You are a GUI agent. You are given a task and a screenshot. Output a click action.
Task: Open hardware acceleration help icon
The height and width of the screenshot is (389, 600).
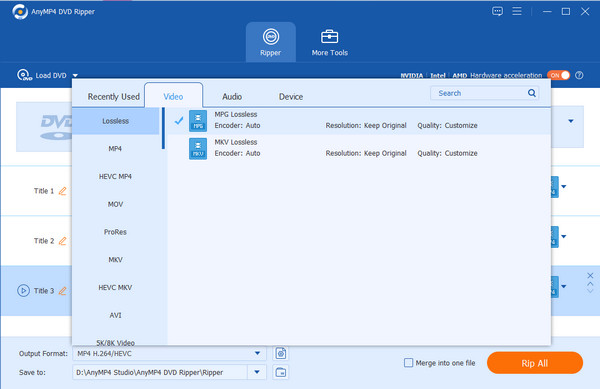[579, 75]
